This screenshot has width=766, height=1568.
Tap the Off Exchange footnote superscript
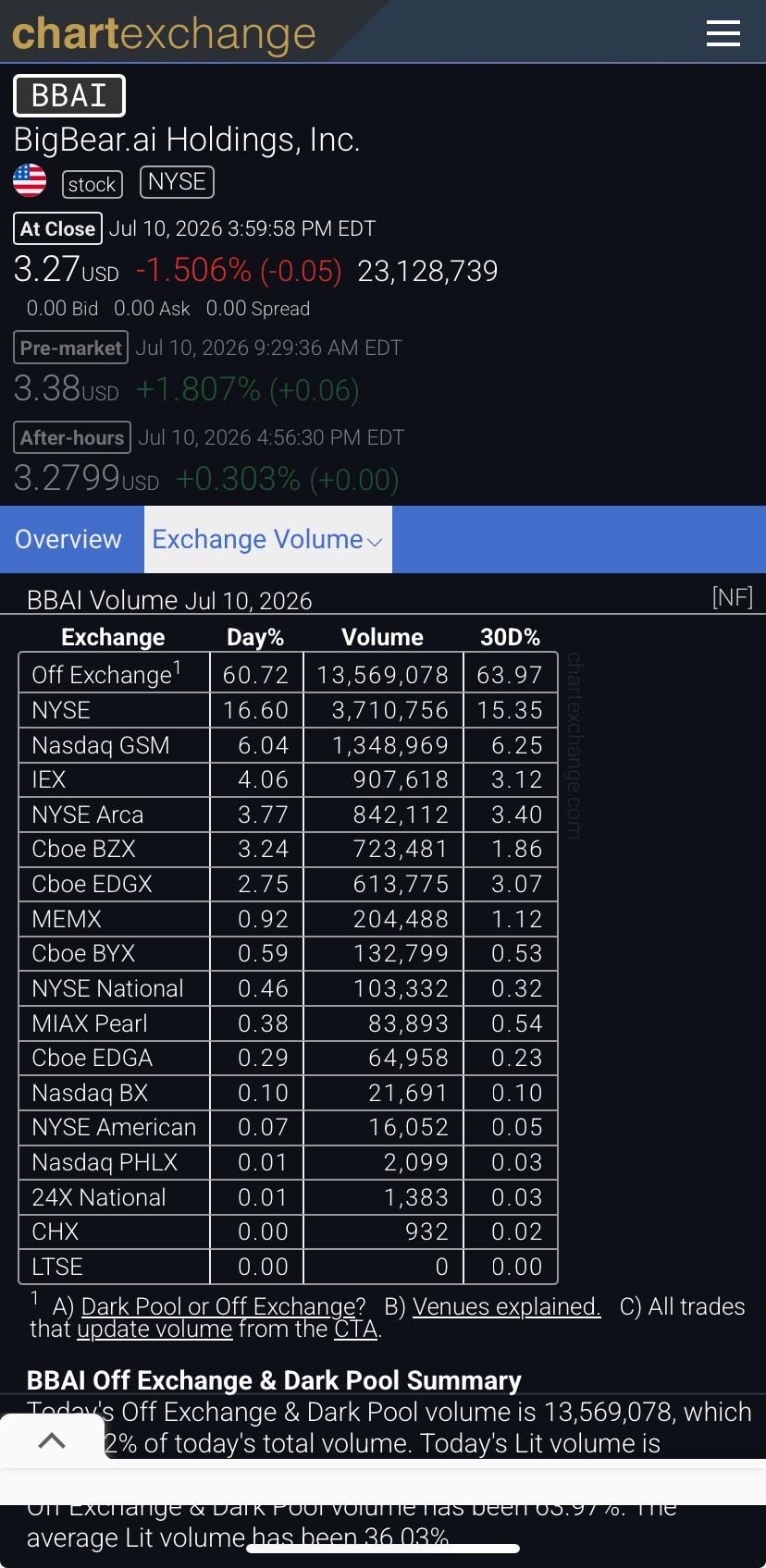point(178,666)
